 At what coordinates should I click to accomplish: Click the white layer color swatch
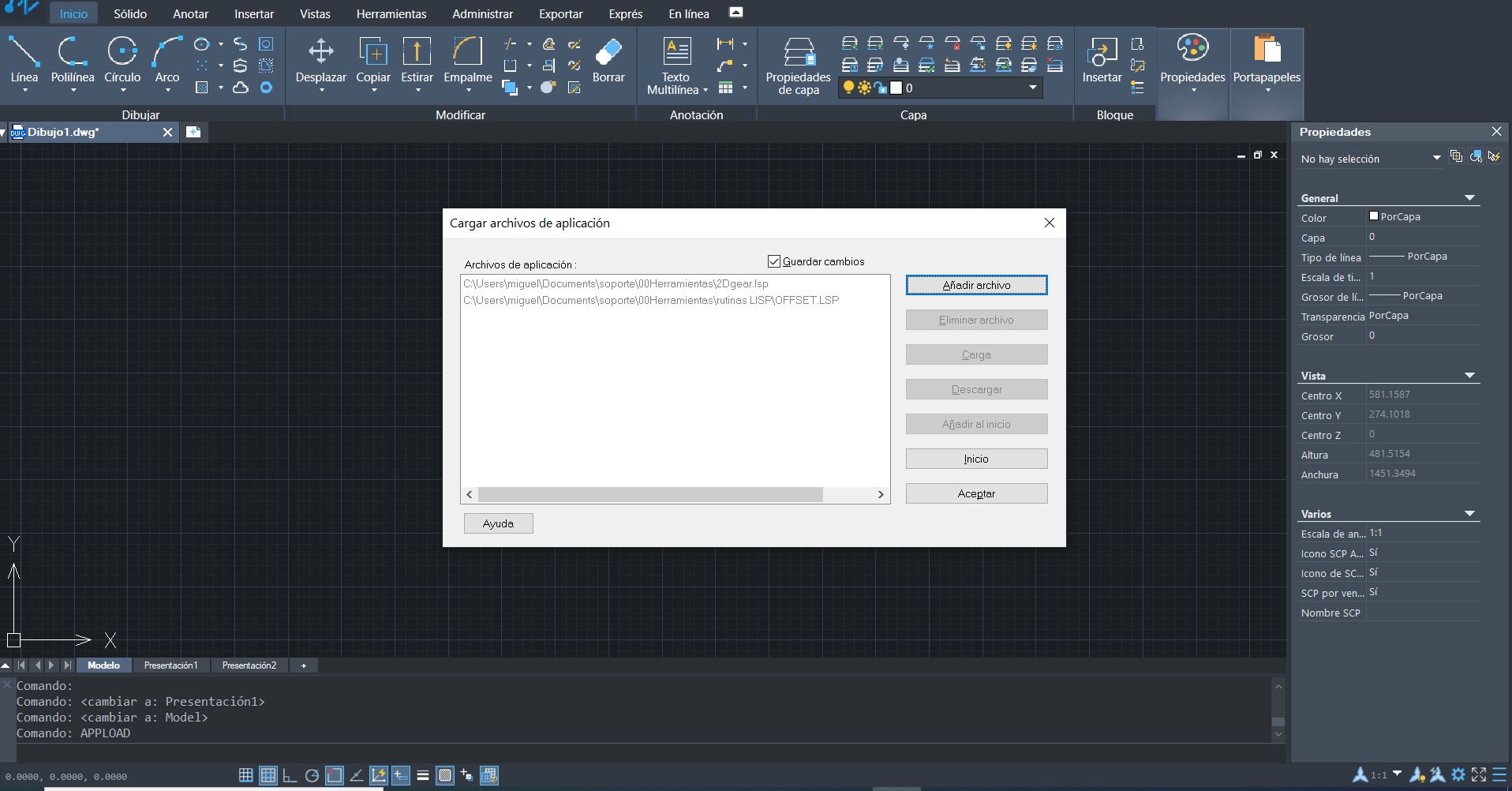[x=896, y=88]
